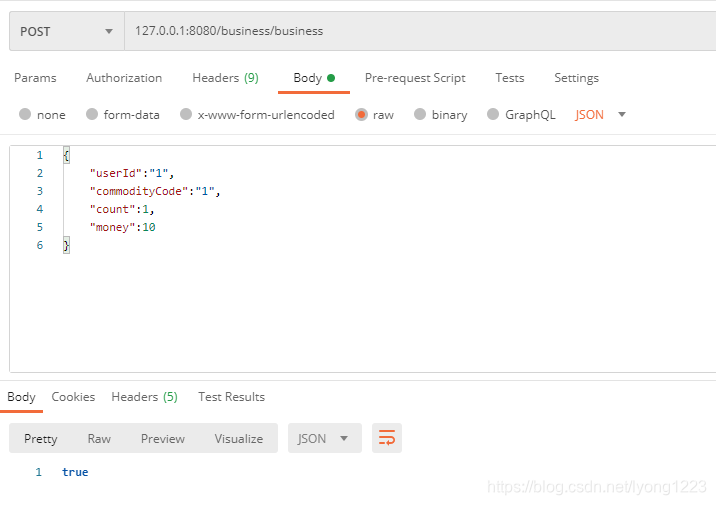
Task: Open response Headers (5) tab
Action: [144, 397]
